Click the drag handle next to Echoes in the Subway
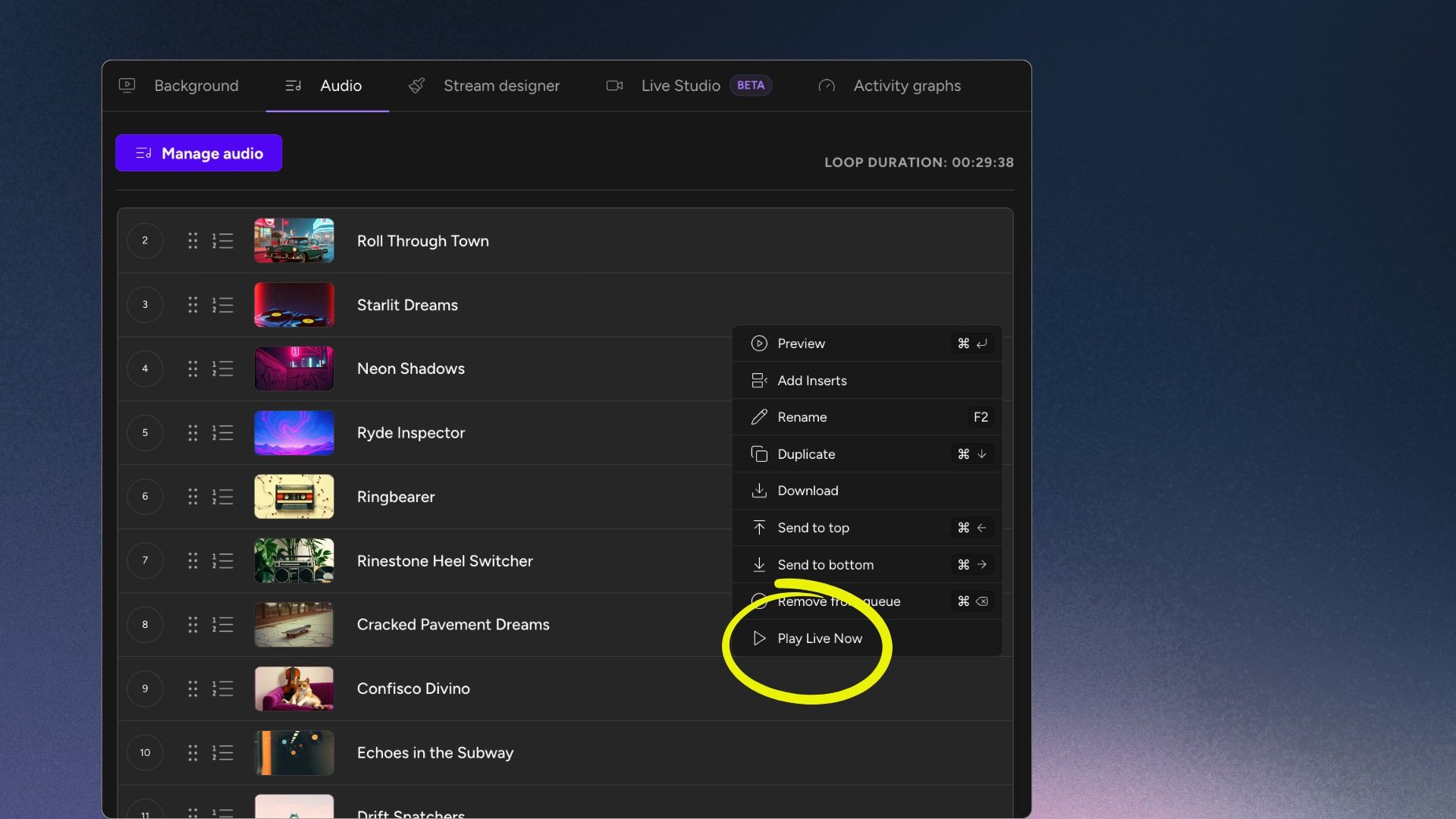Viewport: 1456px width, 819px height. (x=193, y=752)
